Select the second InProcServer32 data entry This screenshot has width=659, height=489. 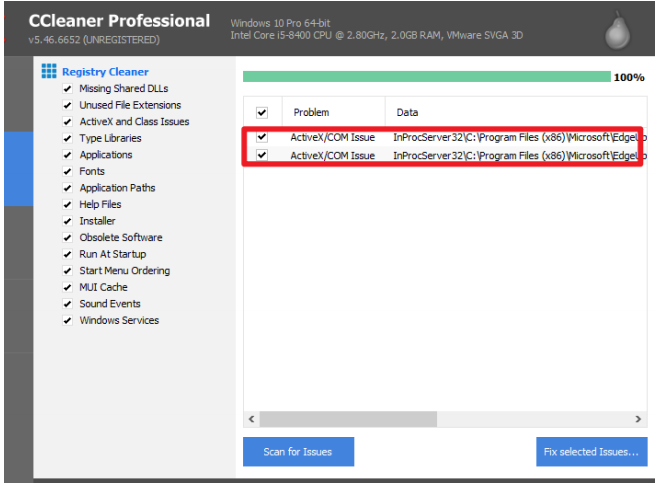point(520,155)
